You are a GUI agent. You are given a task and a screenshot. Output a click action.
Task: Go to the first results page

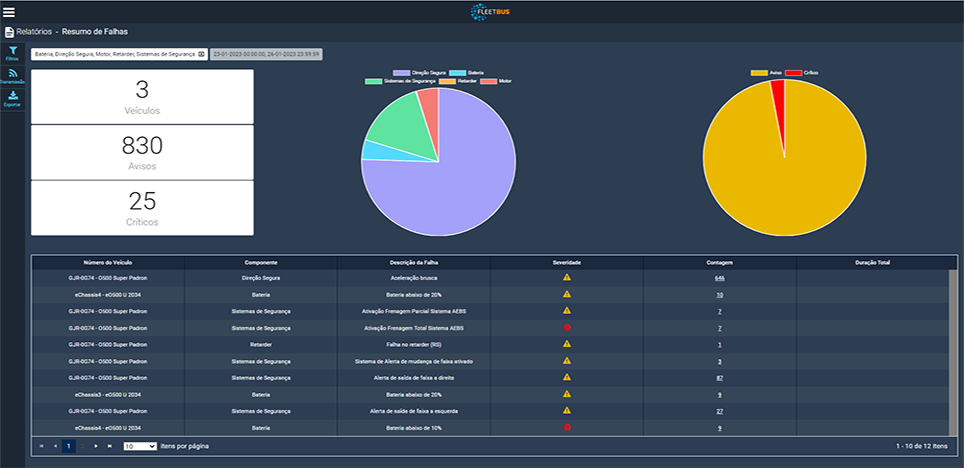41,446
